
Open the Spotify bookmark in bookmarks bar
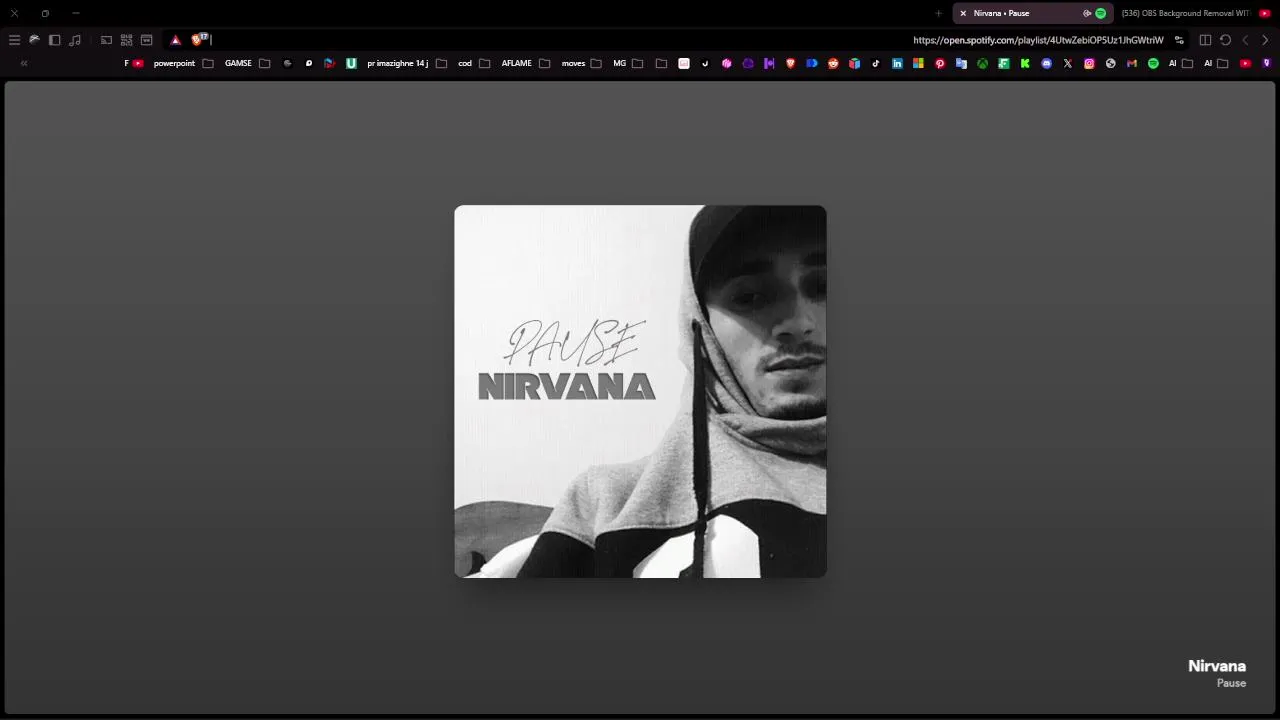(x=1153, y=63)
